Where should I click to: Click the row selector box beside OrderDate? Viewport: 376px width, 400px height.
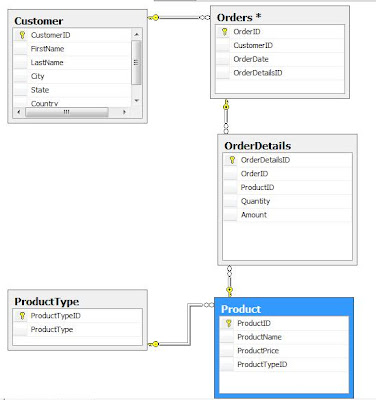[223, 59]
